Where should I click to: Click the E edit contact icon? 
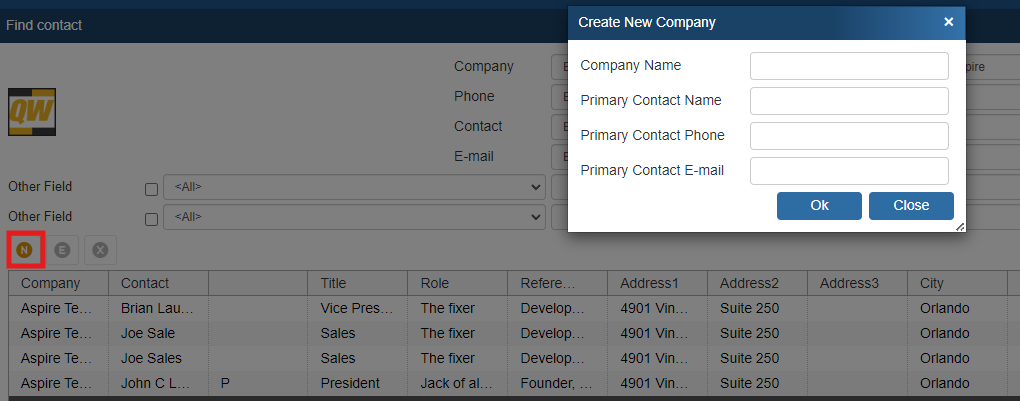coord(62,249)
